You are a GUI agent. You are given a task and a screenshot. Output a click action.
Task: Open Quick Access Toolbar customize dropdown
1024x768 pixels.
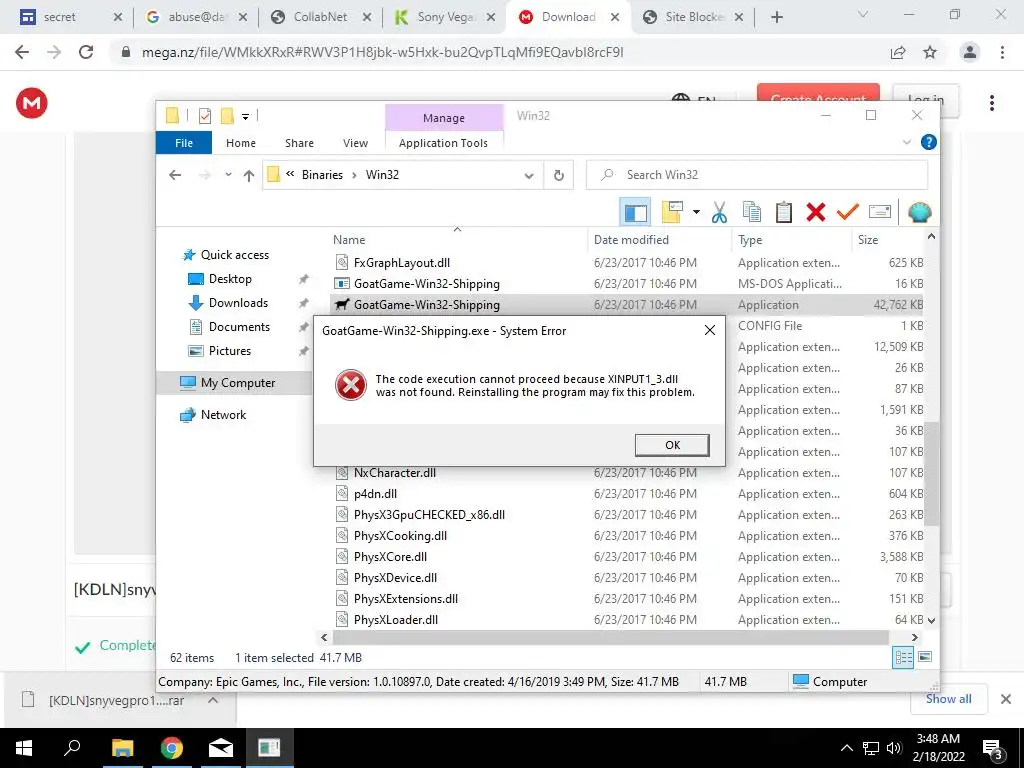pyautogui.click(x=246, y=117)
